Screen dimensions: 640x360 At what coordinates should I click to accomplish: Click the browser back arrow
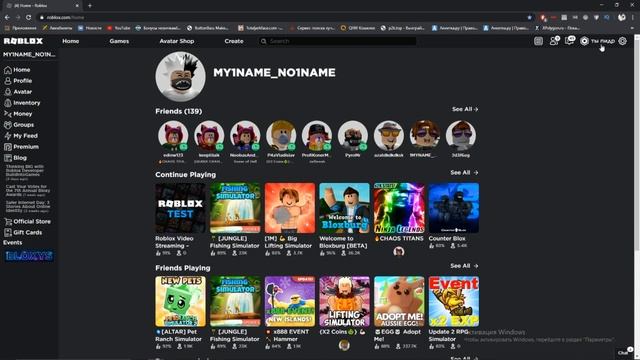pos(7,17)
